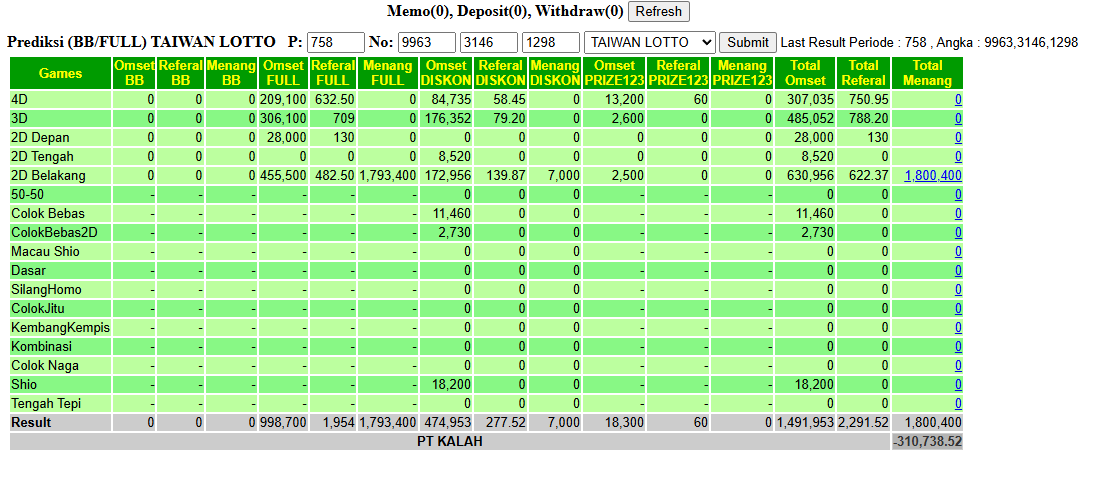
Task: Click the number field containing 9963
Action: pos(427,42)
